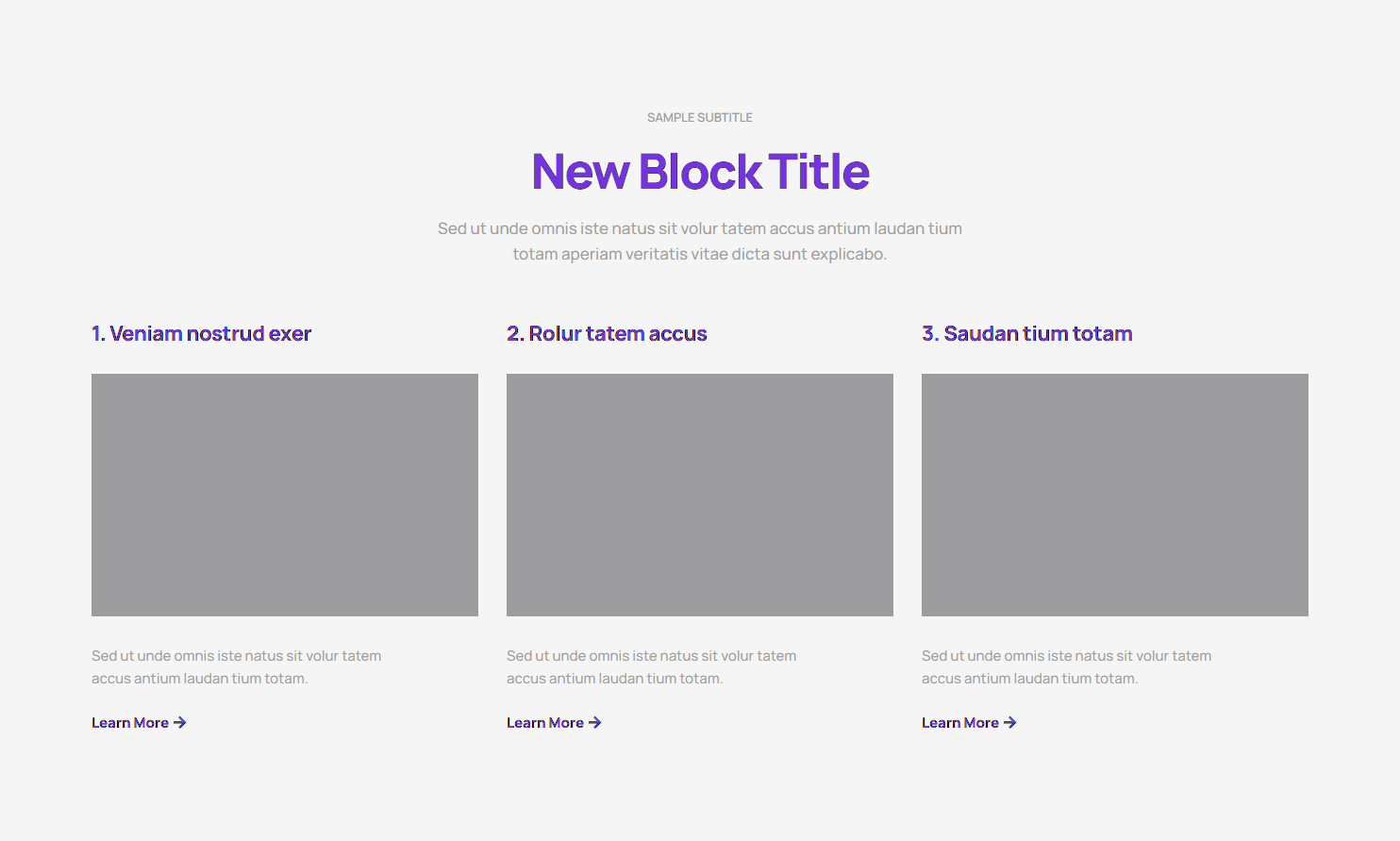Click the word 'Block' in the main title

click(700, 172)
